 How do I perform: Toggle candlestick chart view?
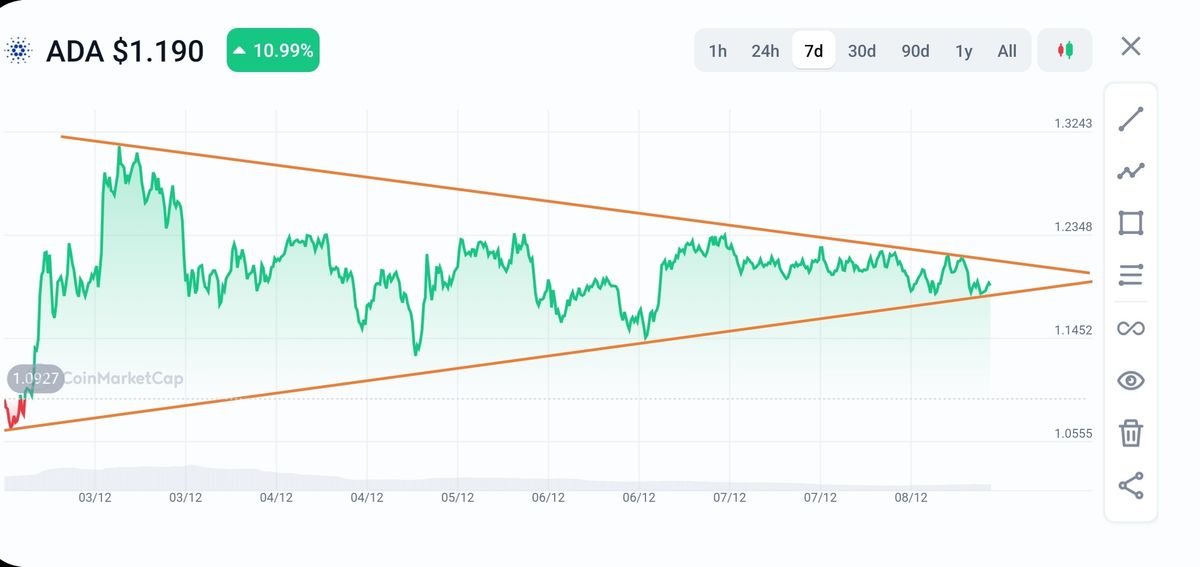coord(1065,50)
